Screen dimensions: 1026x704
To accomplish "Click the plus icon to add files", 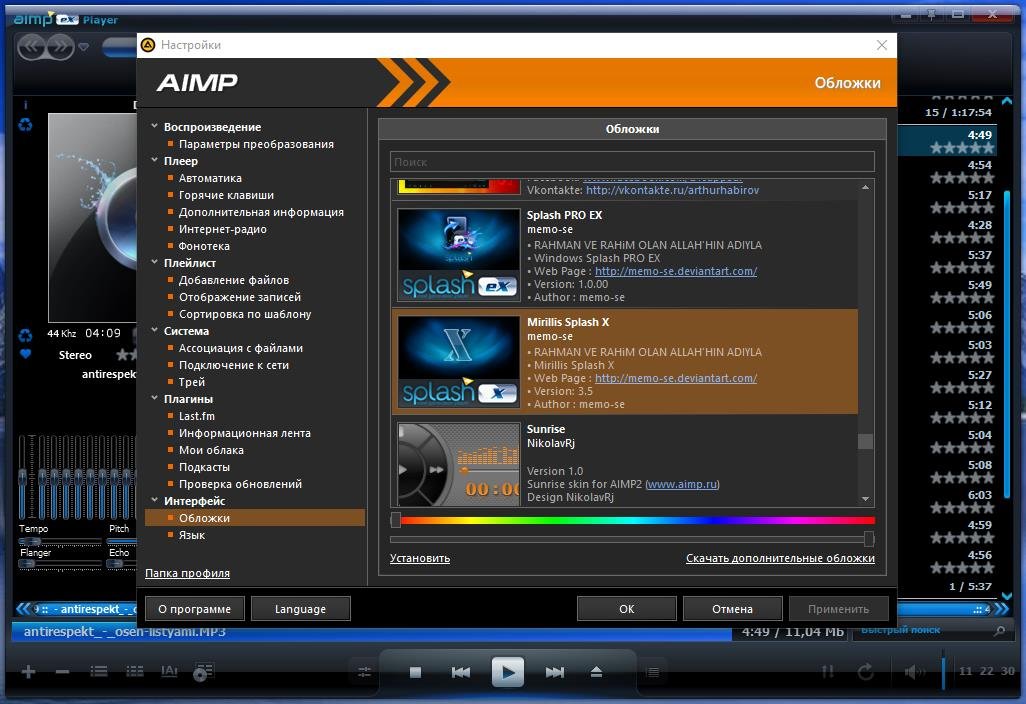I will click(28, 672).
